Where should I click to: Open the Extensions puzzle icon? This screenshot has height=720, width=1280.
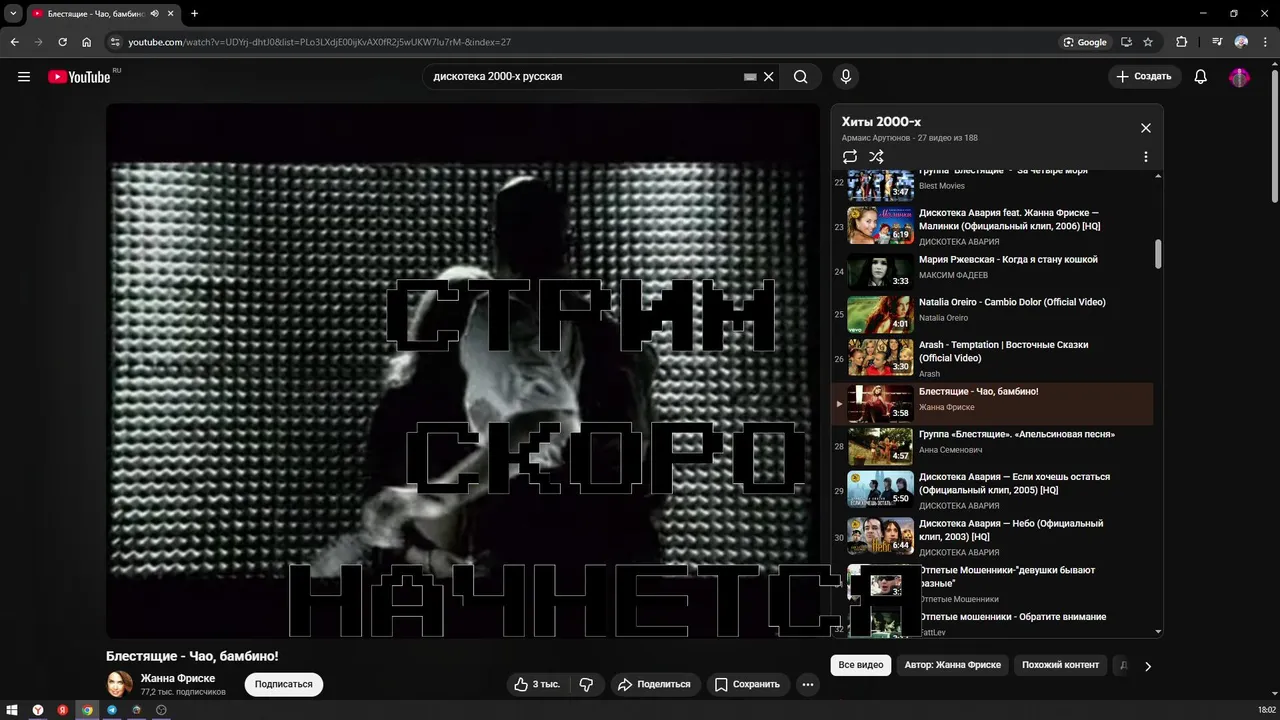(x=1182, y=42)
